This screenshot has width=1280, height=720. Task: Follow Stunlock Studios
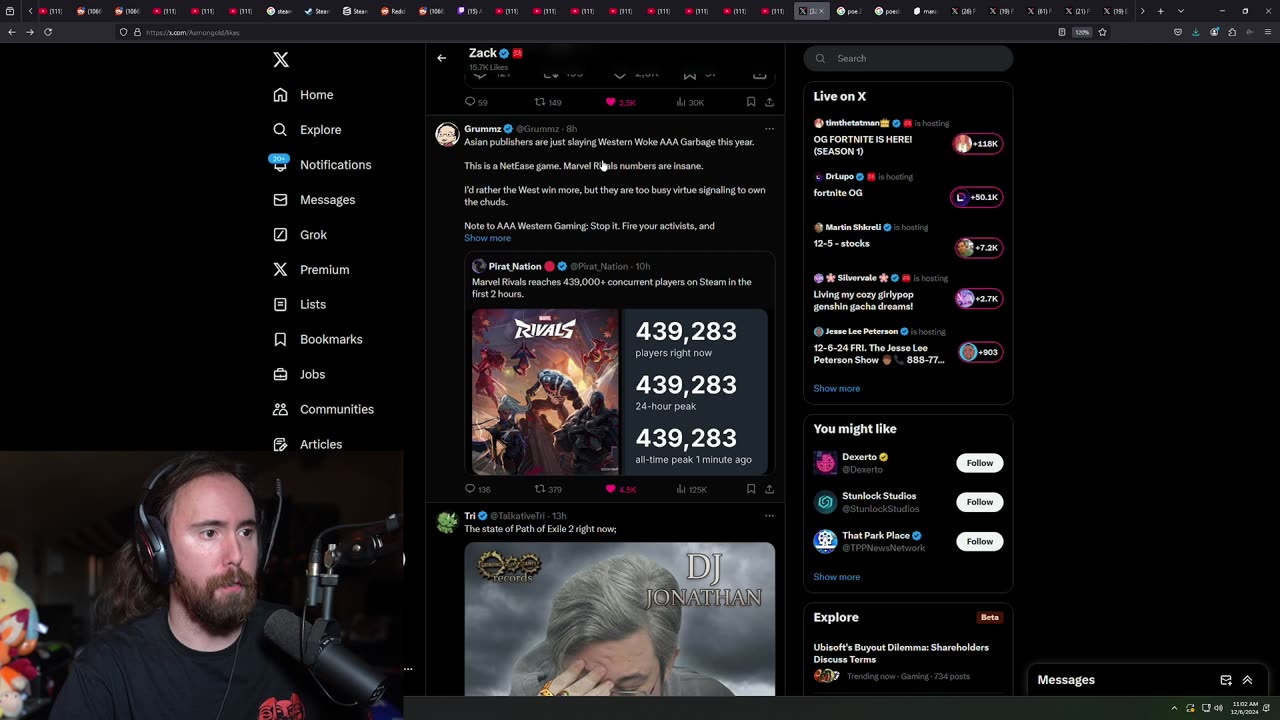(979, 502)
